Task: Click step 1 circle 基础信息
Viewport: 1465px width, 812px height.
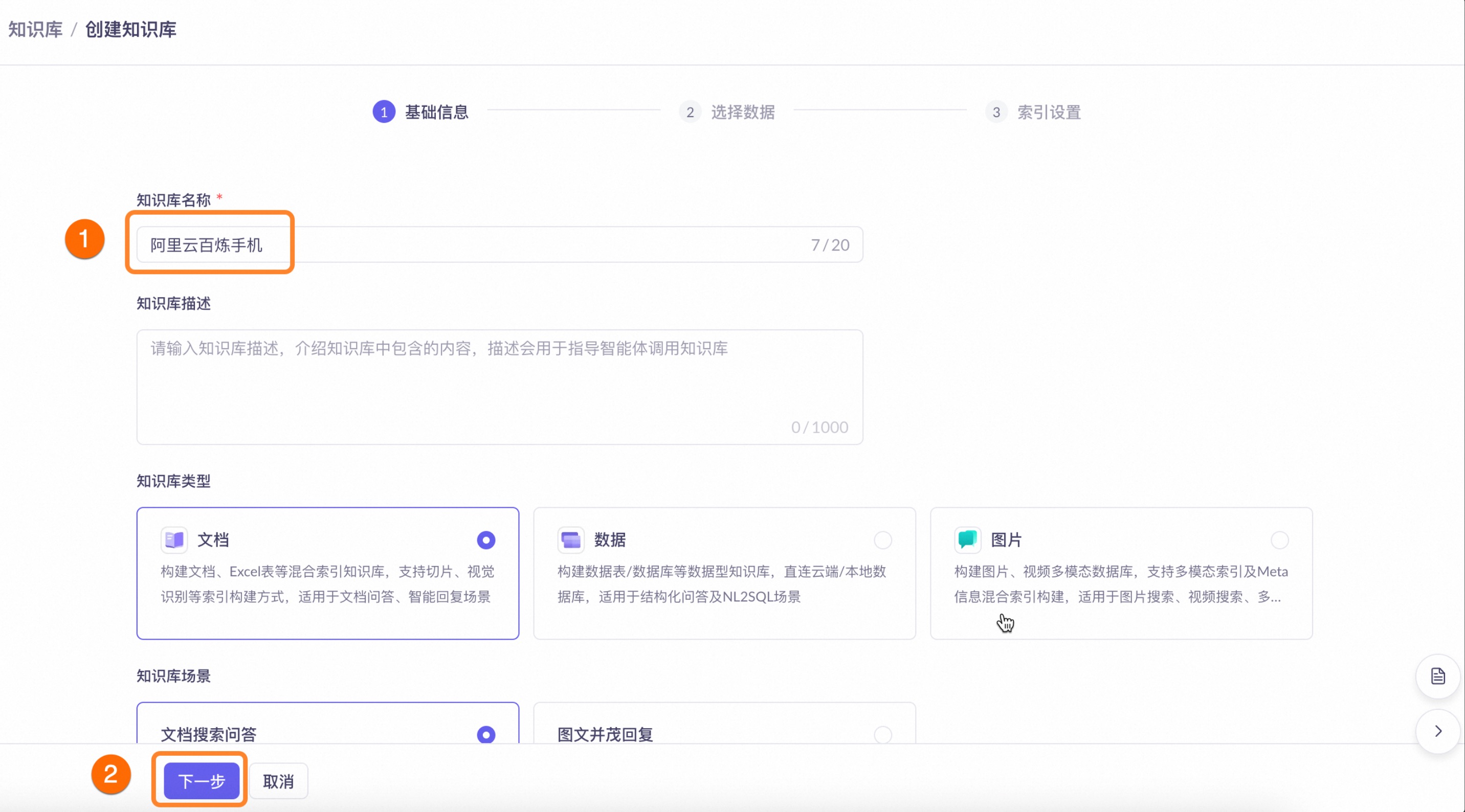Action: pyautogui.click(x=384, y=112)
